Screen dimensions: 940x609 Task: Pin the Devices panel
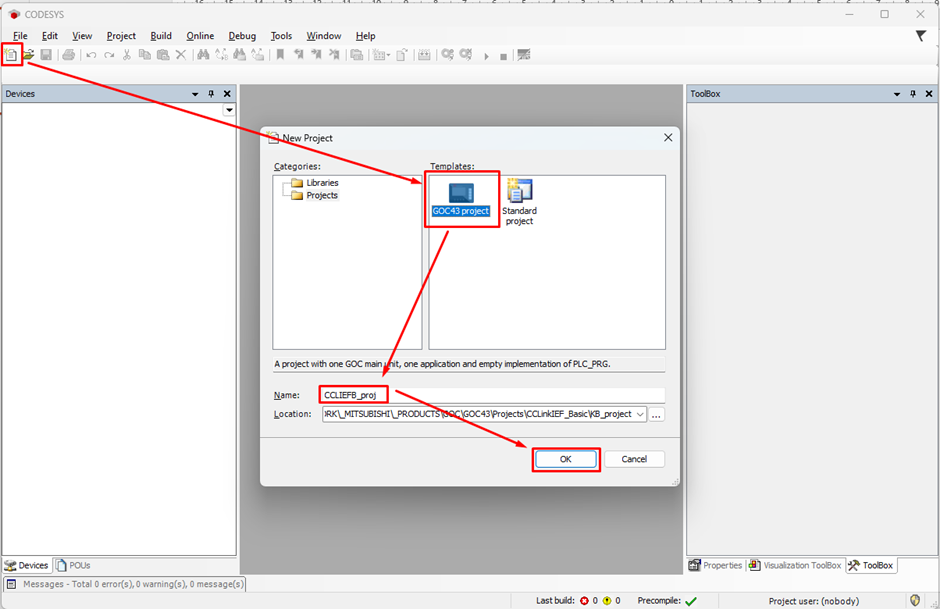coord(211,94)
